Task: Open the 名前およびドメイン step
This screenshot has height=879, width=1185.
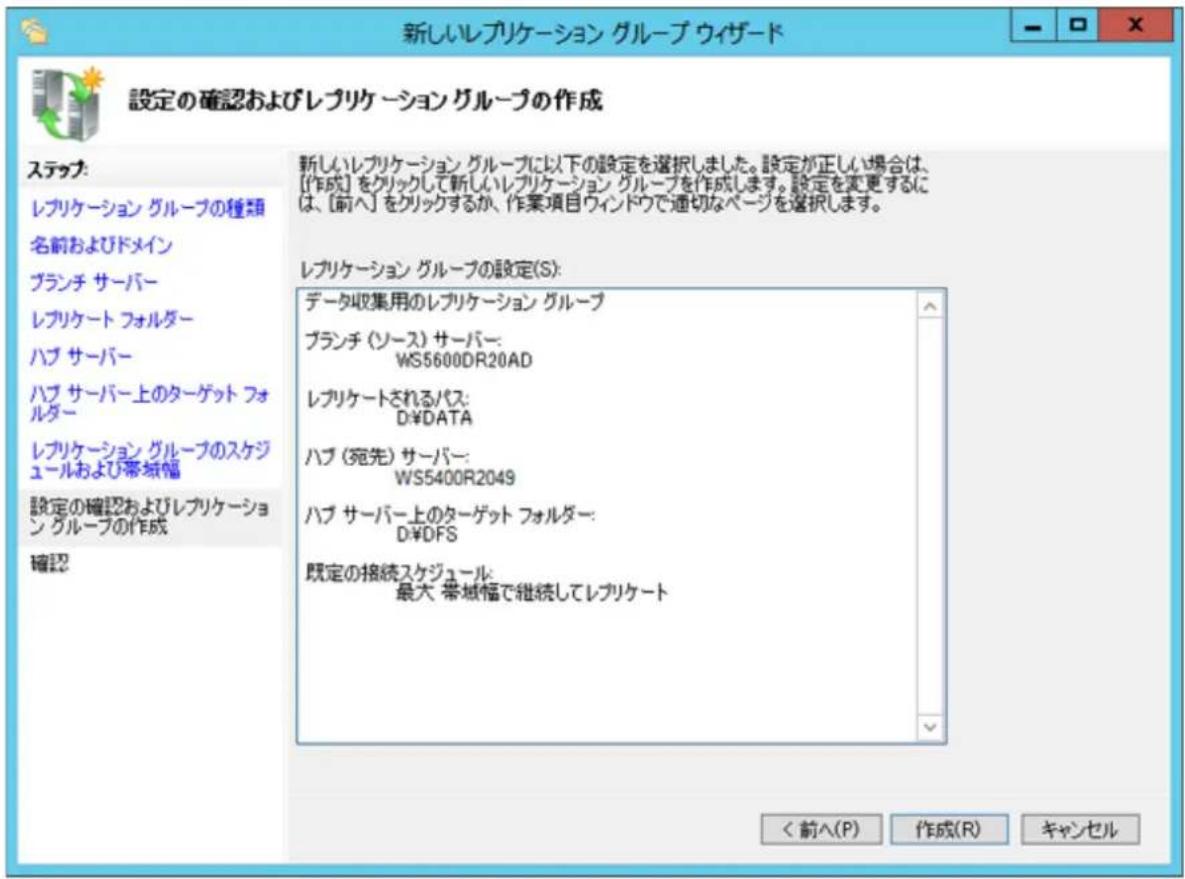Action: point(101,245)
